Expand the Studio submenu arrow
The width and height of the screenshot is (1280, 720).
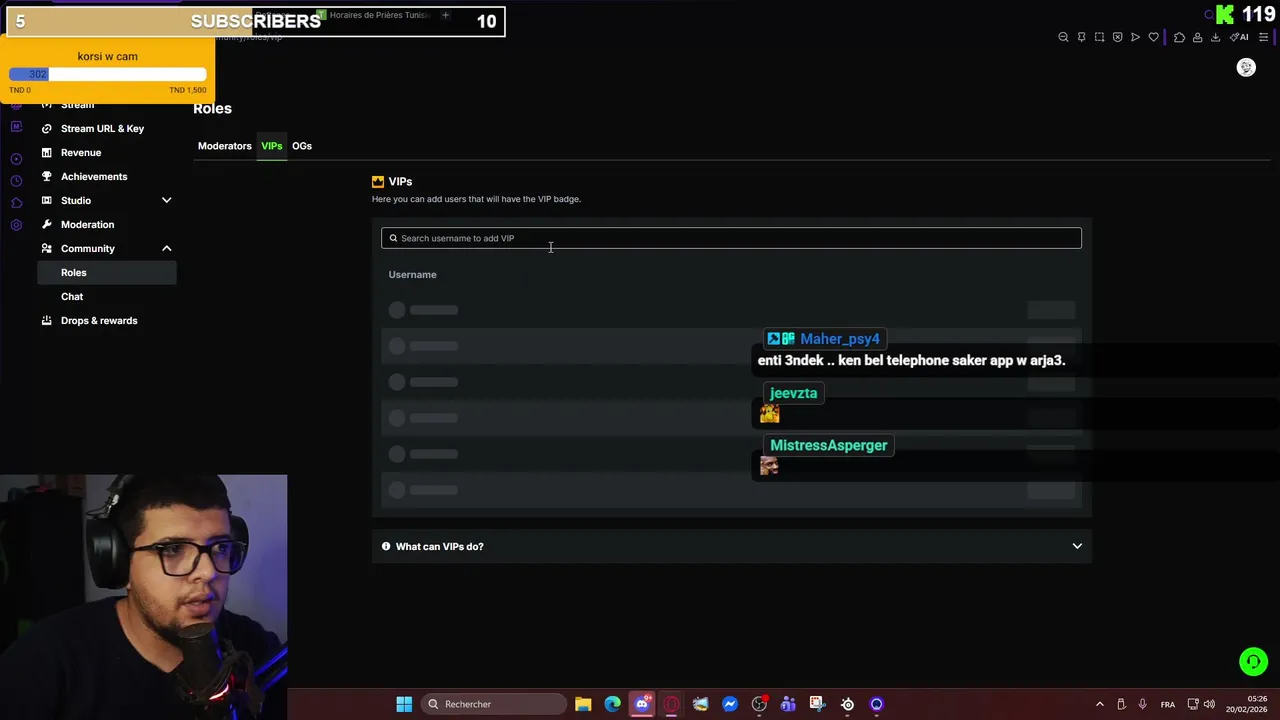coord(167,201)
